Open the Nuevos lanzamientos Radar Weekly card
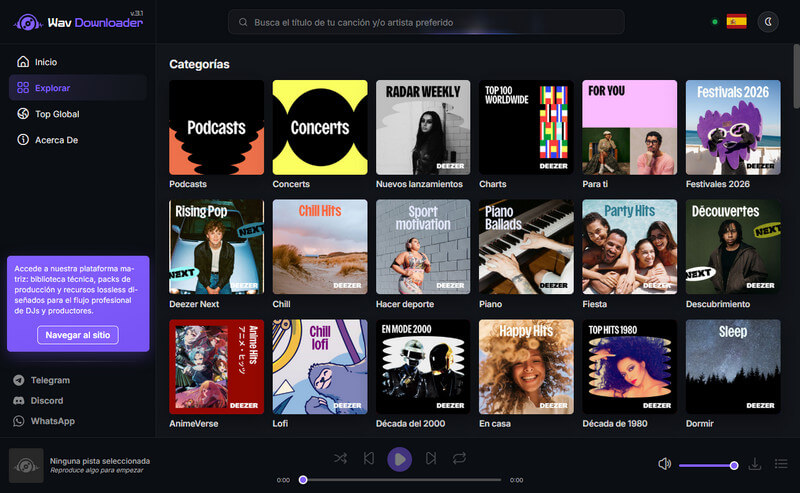This screenshot has width=800, height=493. tap(423, 127)
